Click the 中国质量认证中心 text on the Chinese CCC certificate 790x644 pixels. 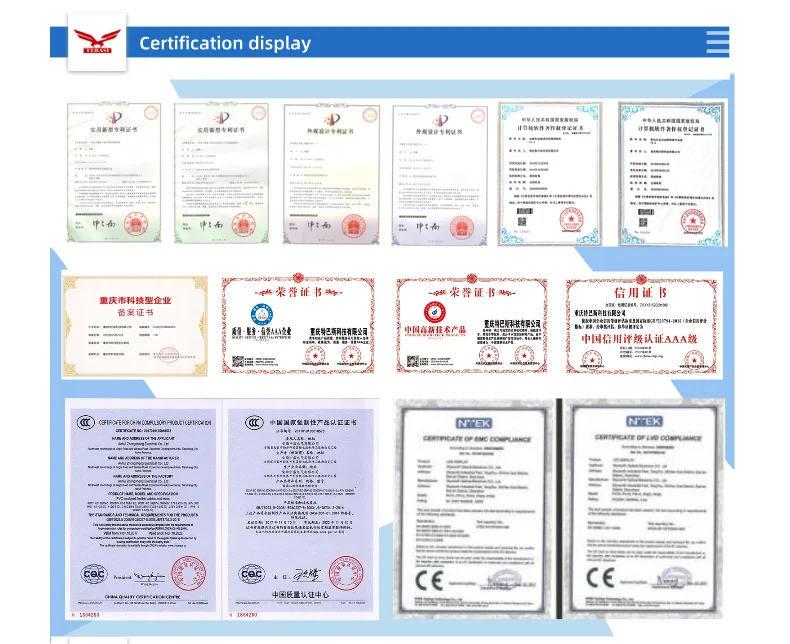[x=301, y=595]
